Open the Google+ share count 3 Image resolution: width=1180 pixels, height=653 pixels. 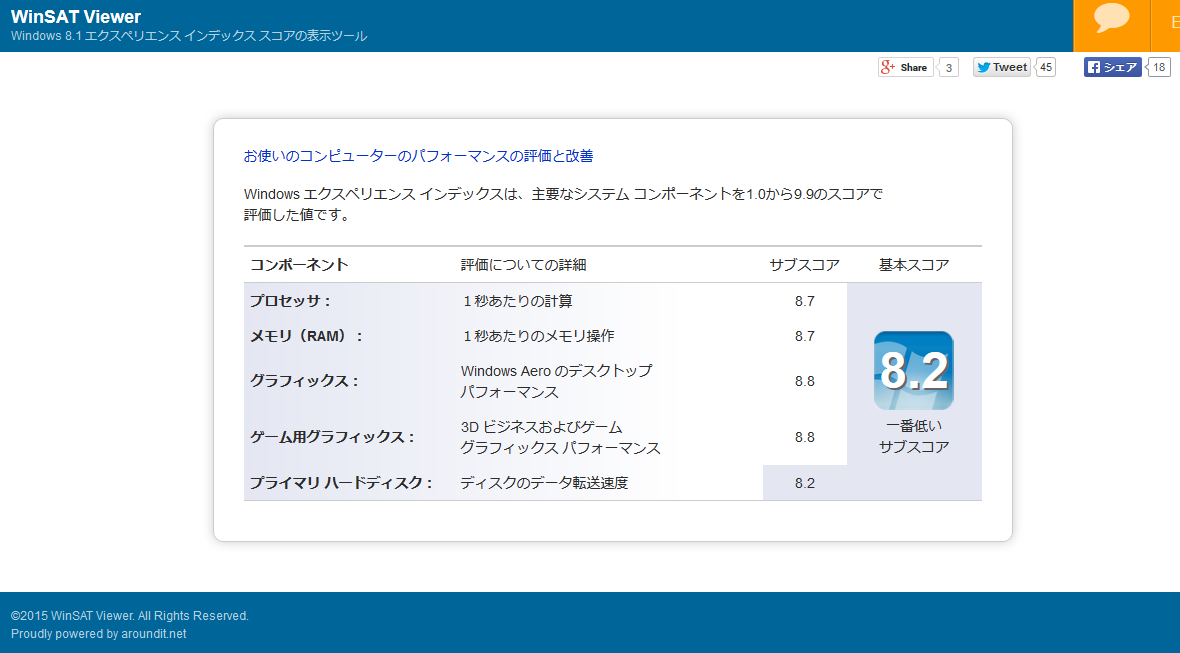point(948,68)
